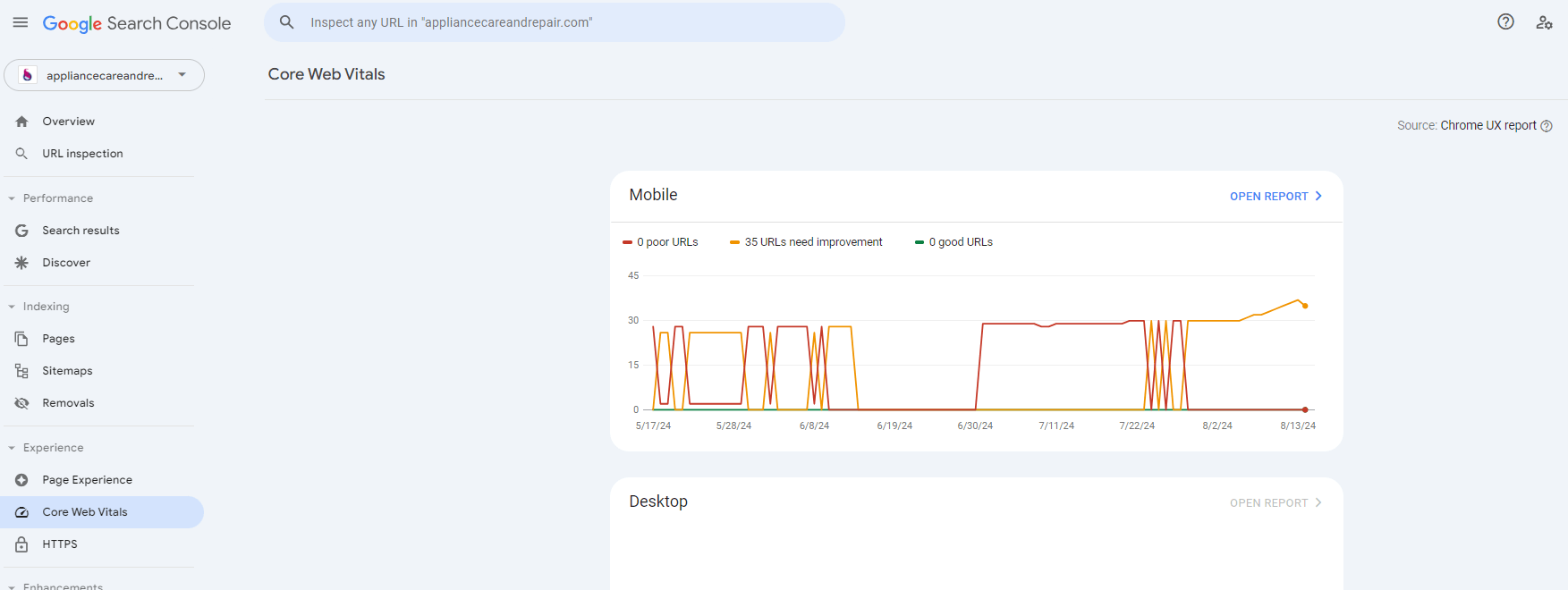Click the orange endpoint on the chart

click(1305, 306)
